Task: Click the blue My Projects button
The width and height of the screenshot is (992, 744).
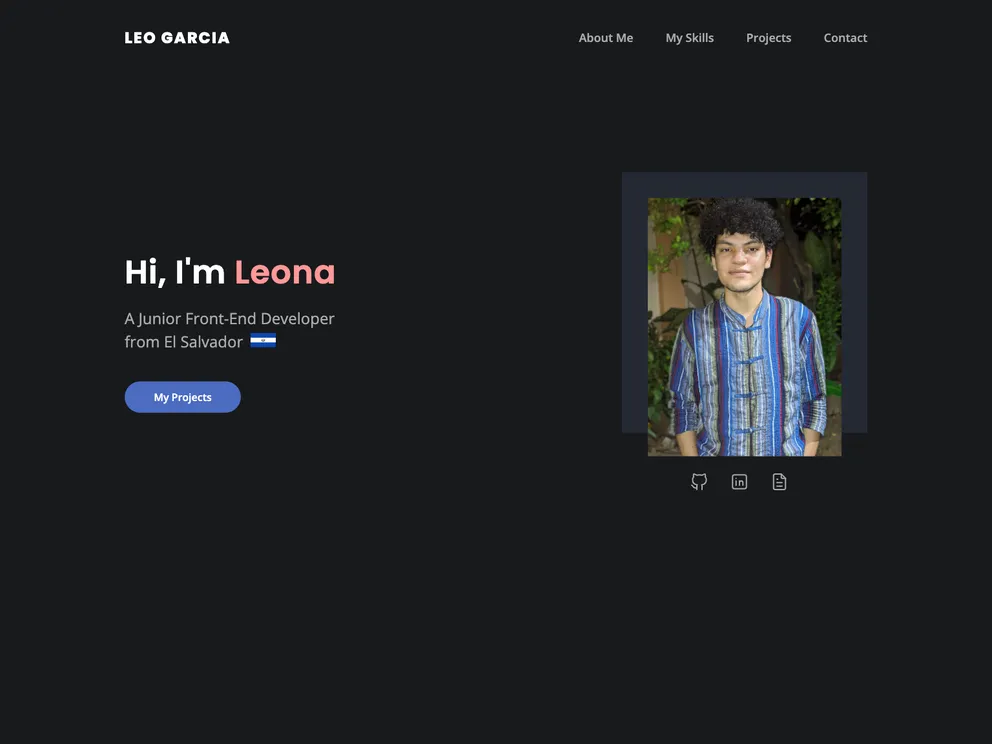Action: (x=182, y=397)
